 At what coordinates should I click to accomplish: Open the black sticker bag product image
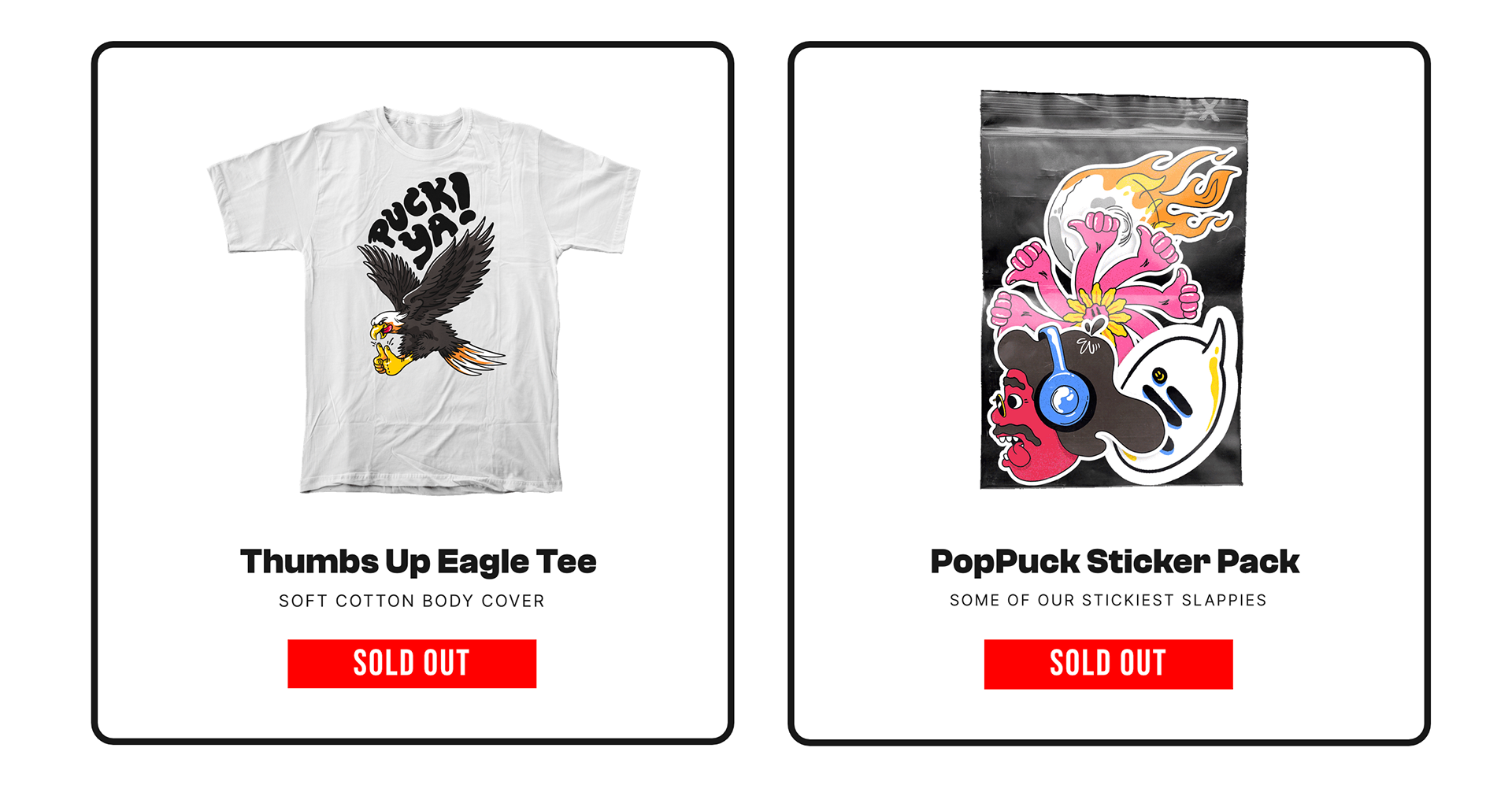[1114, 289]
